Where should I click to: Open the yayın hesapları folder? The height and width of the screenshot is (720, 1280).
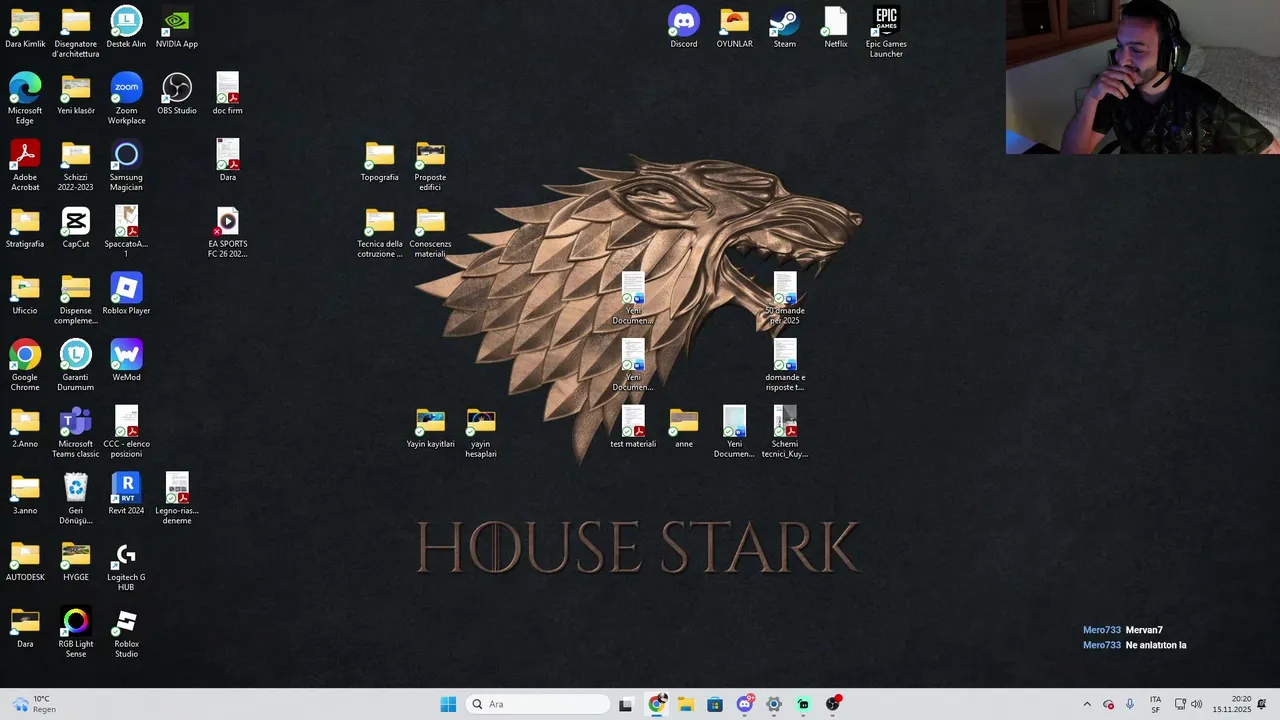[x=481, y=433]
